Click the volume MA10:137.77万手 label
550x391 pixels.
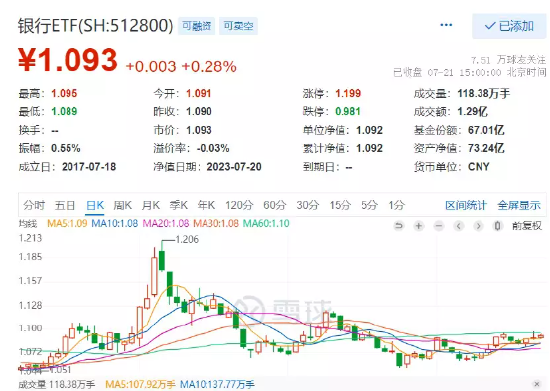[217, 384]
